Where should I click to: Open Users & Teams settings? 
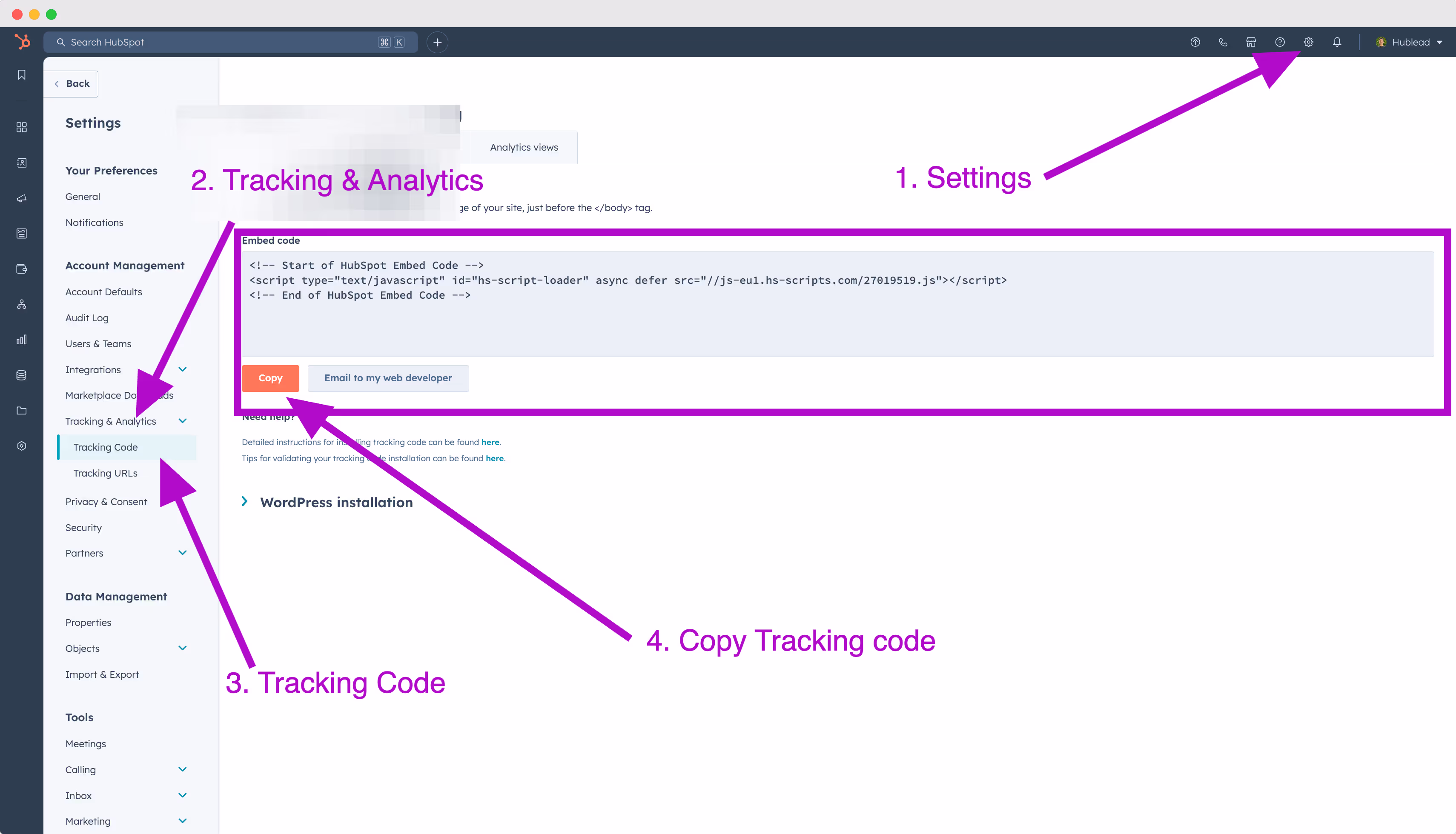[98, 344]
